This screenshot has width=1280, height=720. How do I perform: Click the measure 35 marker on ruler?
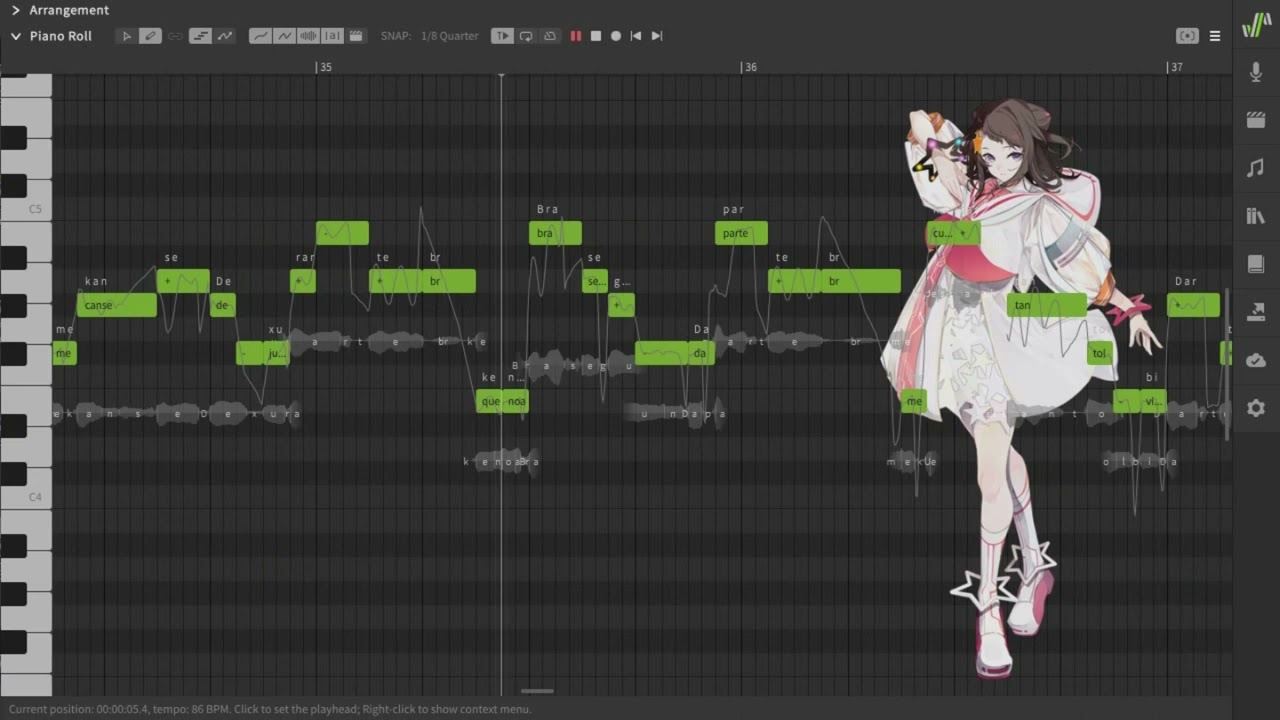coord(324,67)
